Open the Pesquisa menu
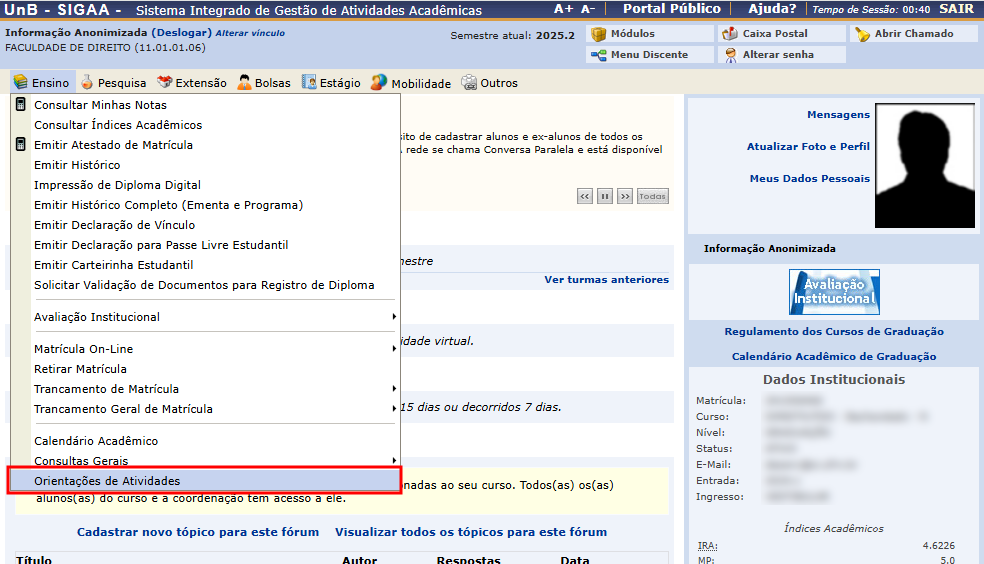The height and width of the screenshot is (564, 984). tap(113, 83)
